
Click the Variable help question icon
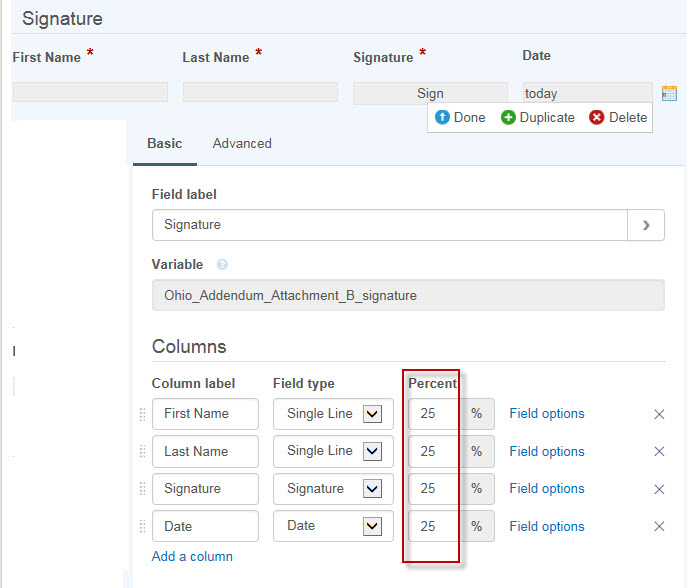pyautogui.click(x=222, y=265)
